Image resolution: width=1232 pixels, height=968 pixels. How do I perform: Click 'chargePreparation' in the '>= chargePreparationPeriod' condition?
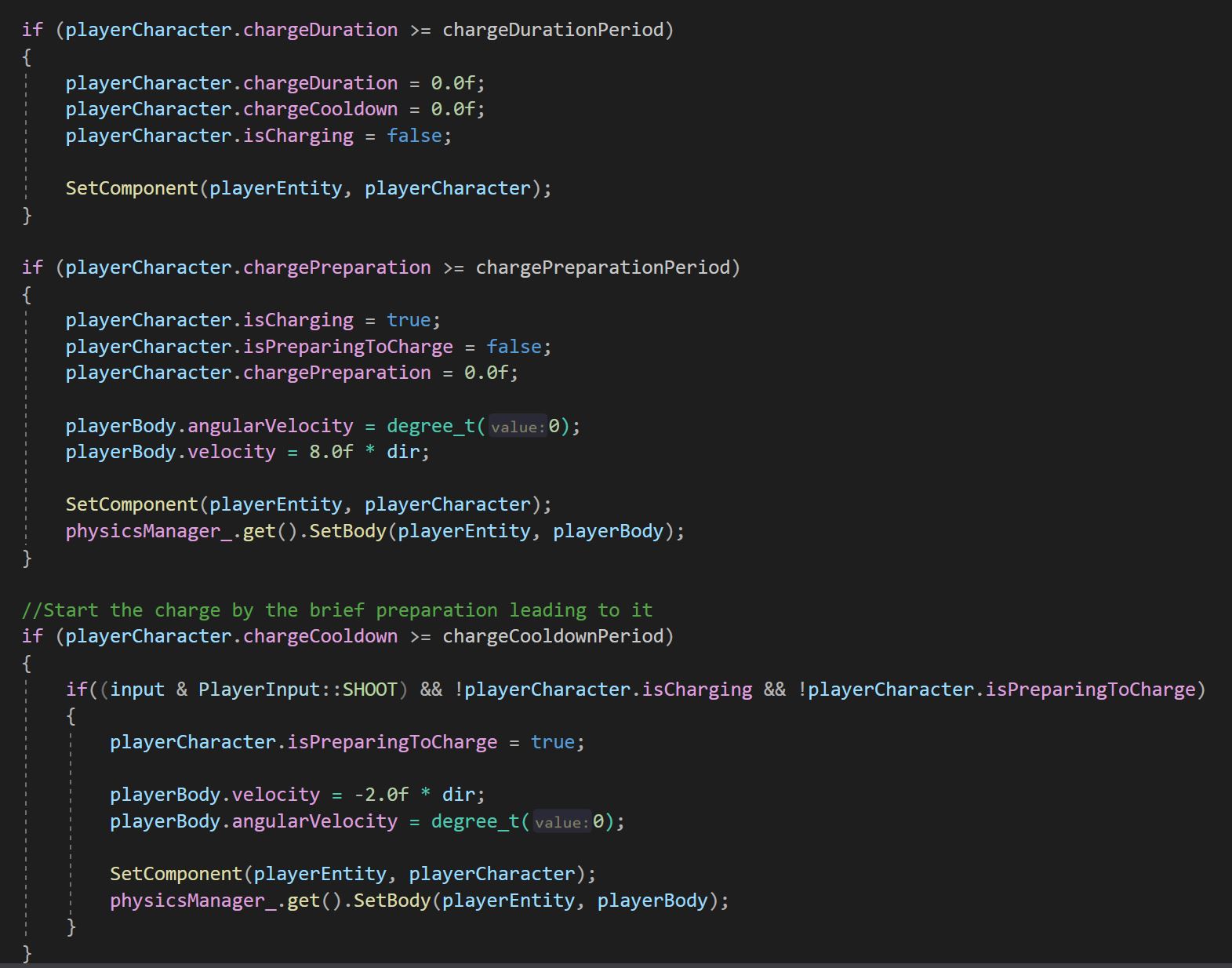click(336, 267)
